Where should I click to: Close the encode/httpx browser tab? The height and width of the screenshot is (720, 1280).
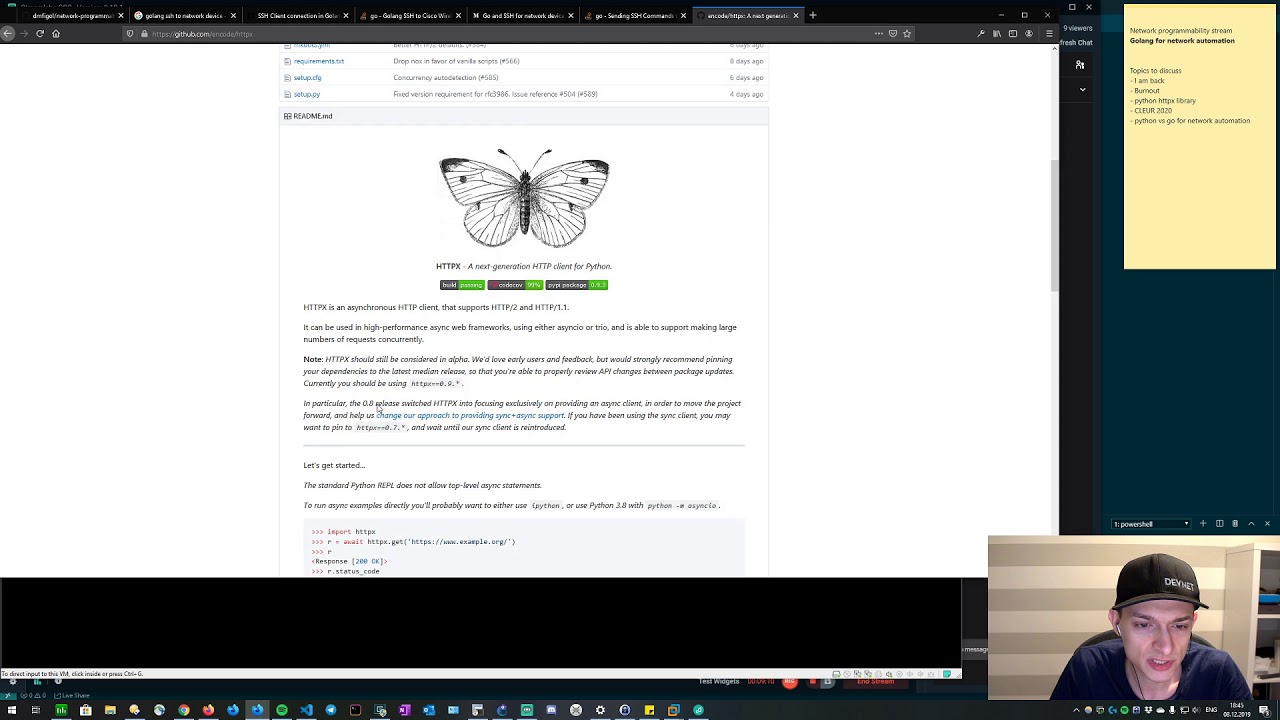(796, 15)
